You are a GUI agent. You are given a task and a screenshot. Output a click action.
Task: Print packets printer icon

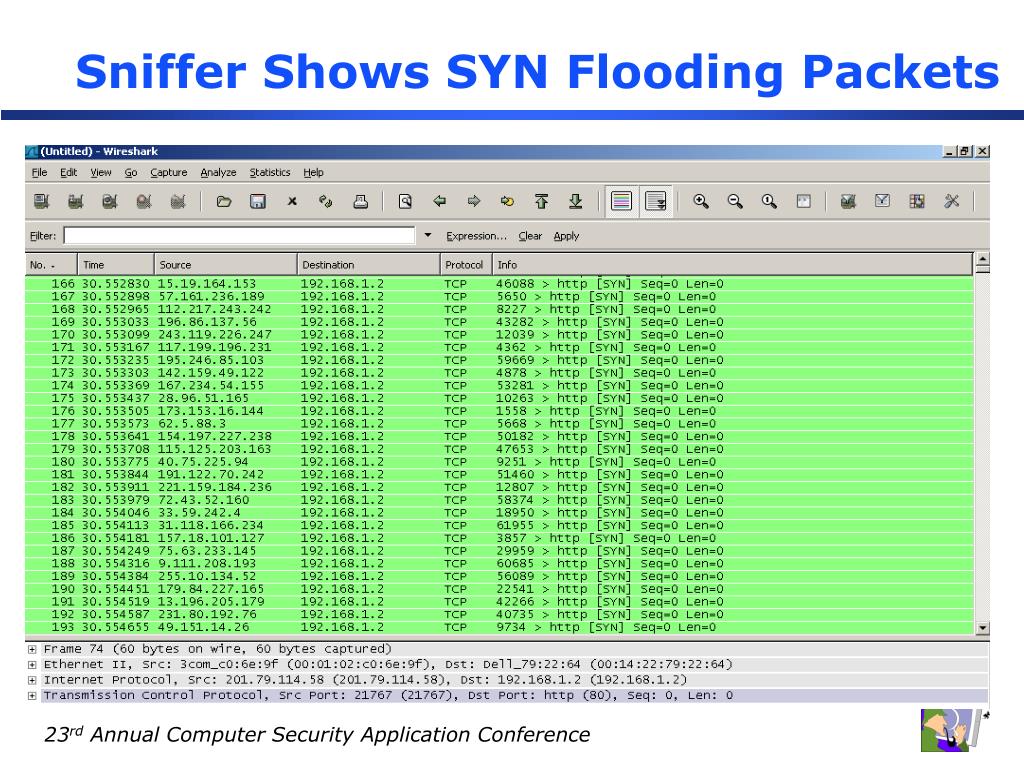point(360,201)
